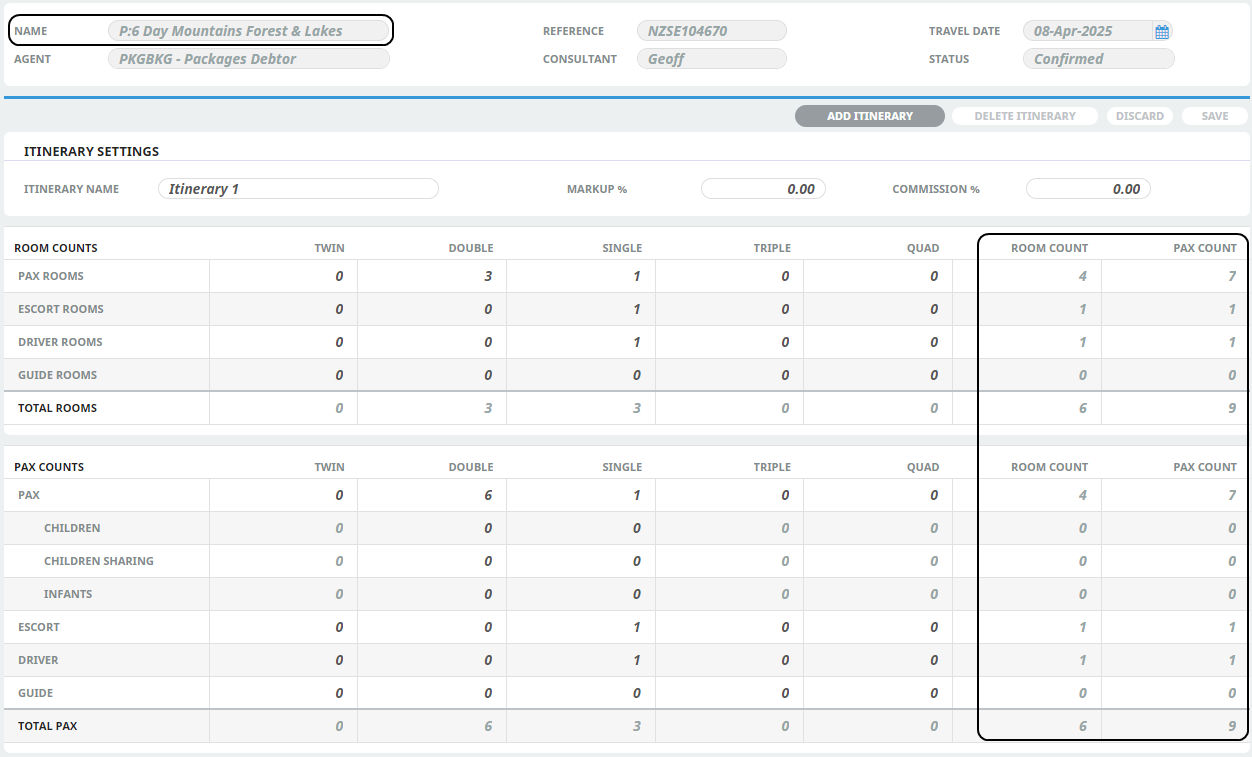Click the Markup % input field
1252x757 pixels.
click(763, 189)
